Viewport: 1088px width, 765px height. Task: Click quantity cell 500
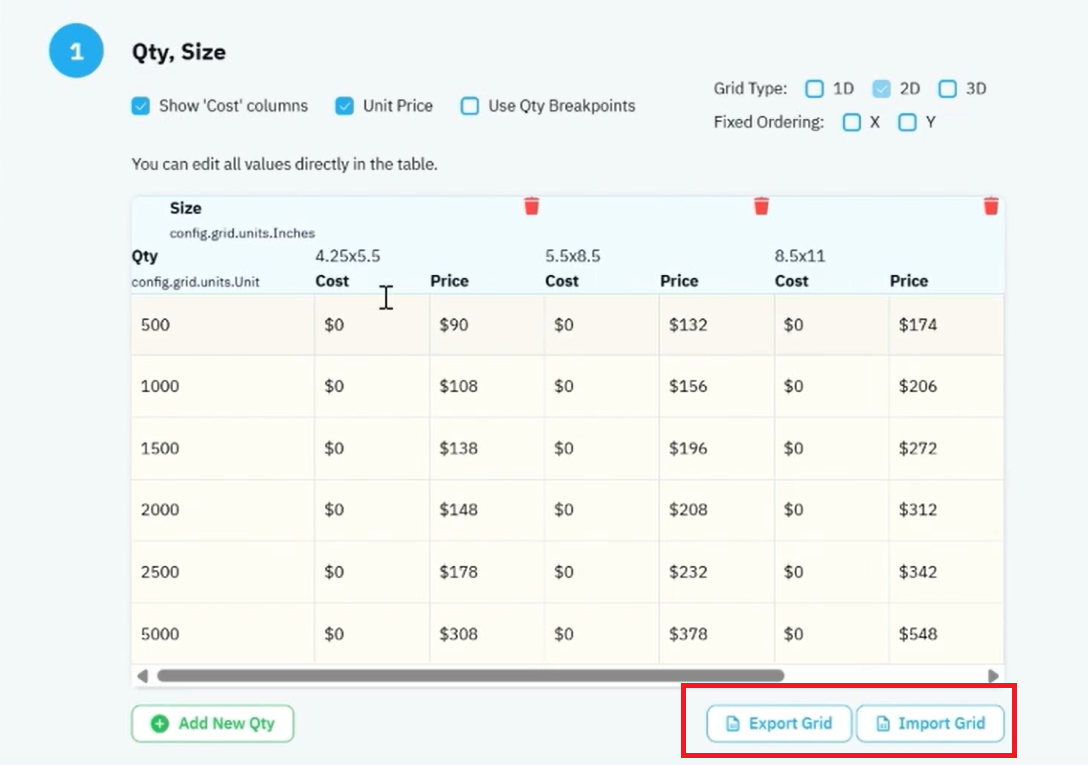pyautogui.click(x=223, y=325)
